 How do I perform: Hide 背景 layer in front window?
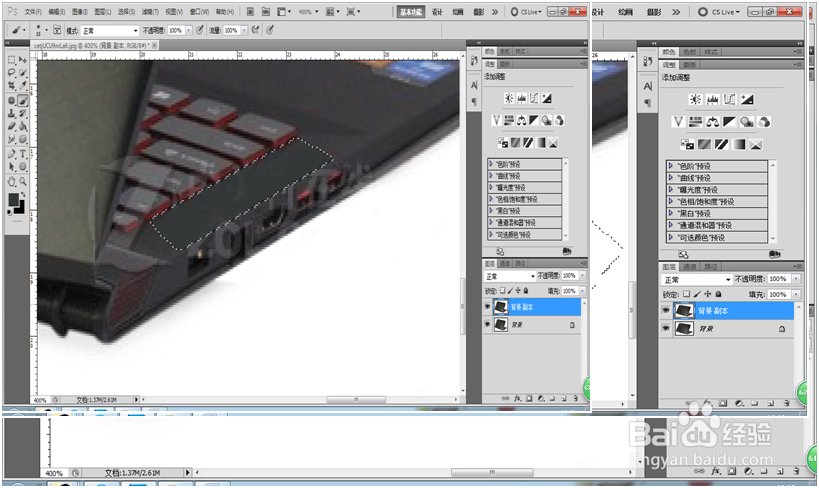click(x=487, y=324)
